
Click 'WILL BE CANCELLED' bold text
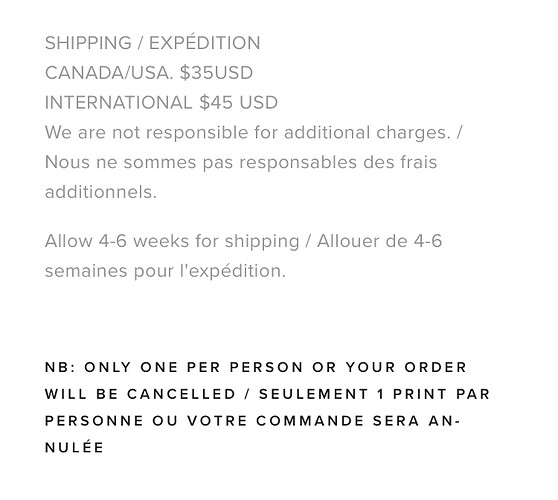[140, 394]
